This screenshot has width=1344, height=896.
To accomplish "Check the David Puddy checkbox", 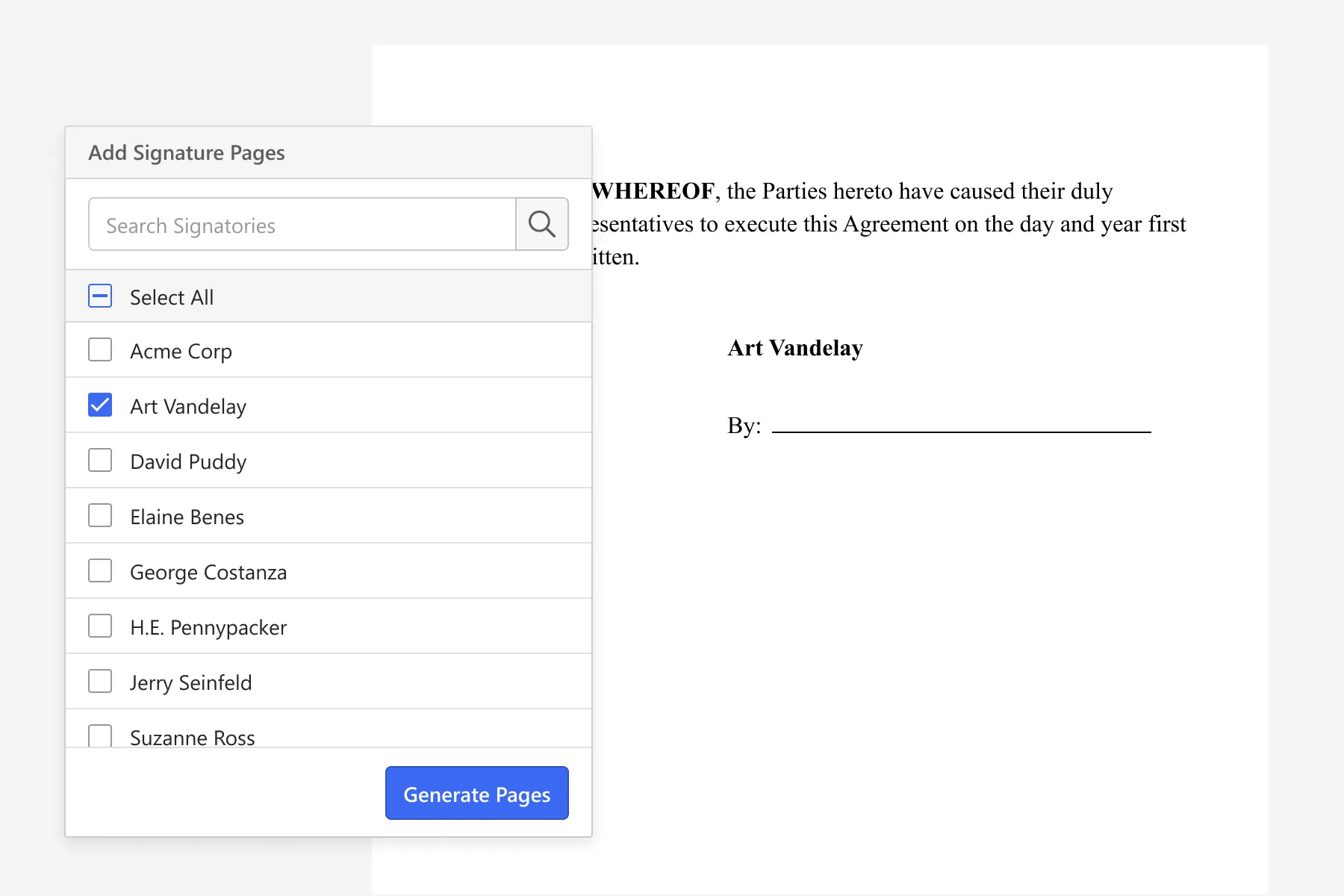I will [x=100, y=460].
